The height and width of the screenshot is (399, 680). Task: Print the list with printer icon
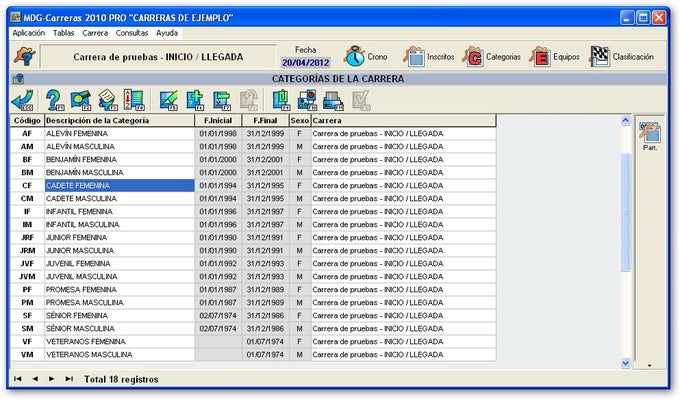point(333,100)
